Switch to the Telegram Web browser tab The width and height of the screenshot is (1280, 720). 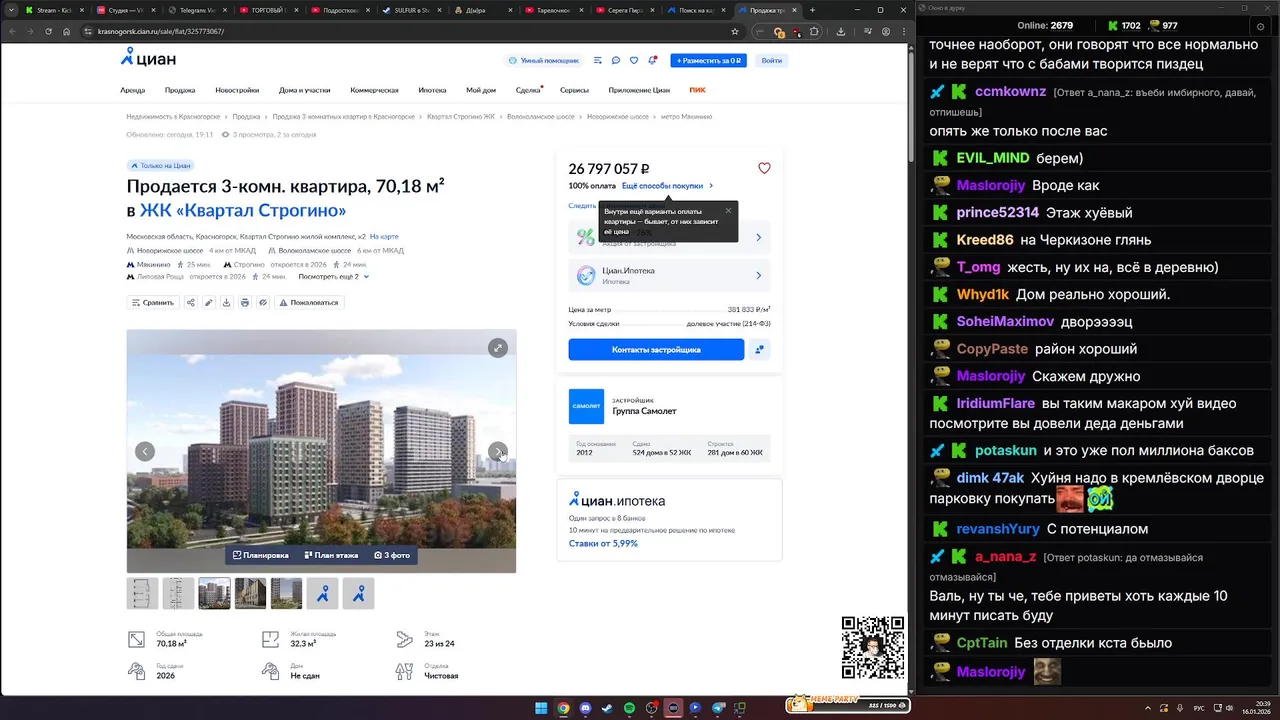198,10
